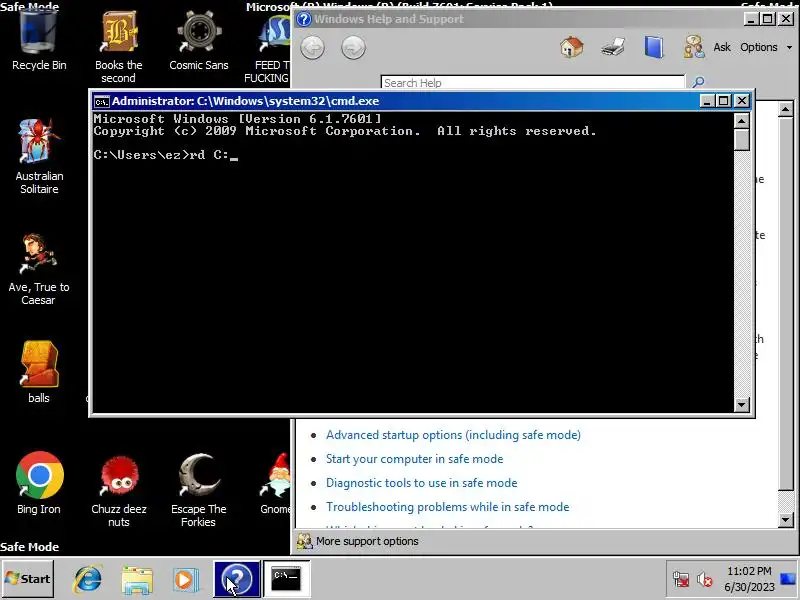Image resolution: width=800 pixels, height=600 pixels.
Task: Click the network status tray icon
Action: pyautogui.click(x=681, y=580)
